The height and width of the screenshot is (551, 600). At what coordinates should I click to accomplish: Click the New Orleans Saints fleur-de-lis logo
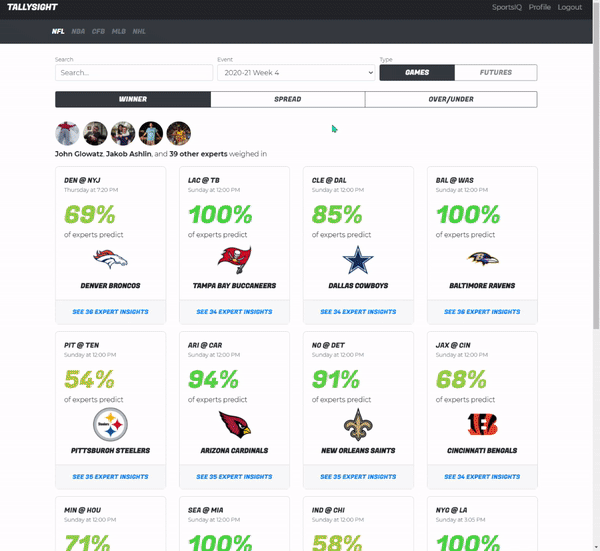click(358, 424)
